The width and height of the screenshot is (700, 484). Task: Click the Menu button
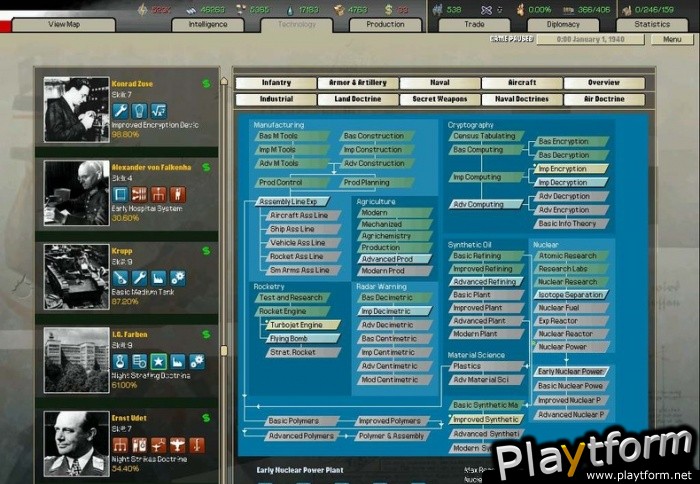click(x=672, y=40)
